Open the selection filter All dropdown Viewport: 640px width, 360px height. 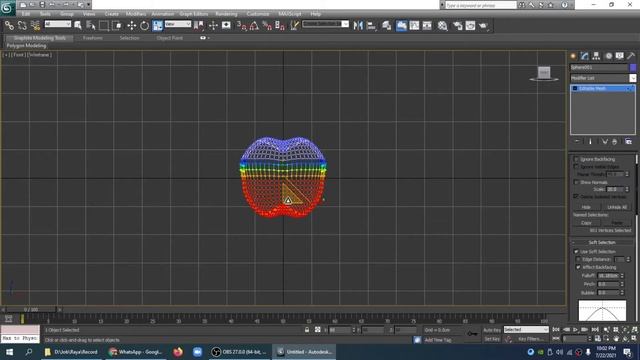[58, 24]
